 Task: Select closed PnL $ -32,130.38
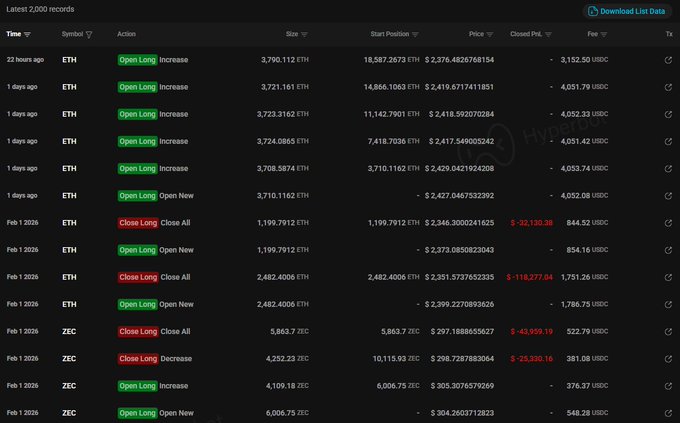click(531, 223)
